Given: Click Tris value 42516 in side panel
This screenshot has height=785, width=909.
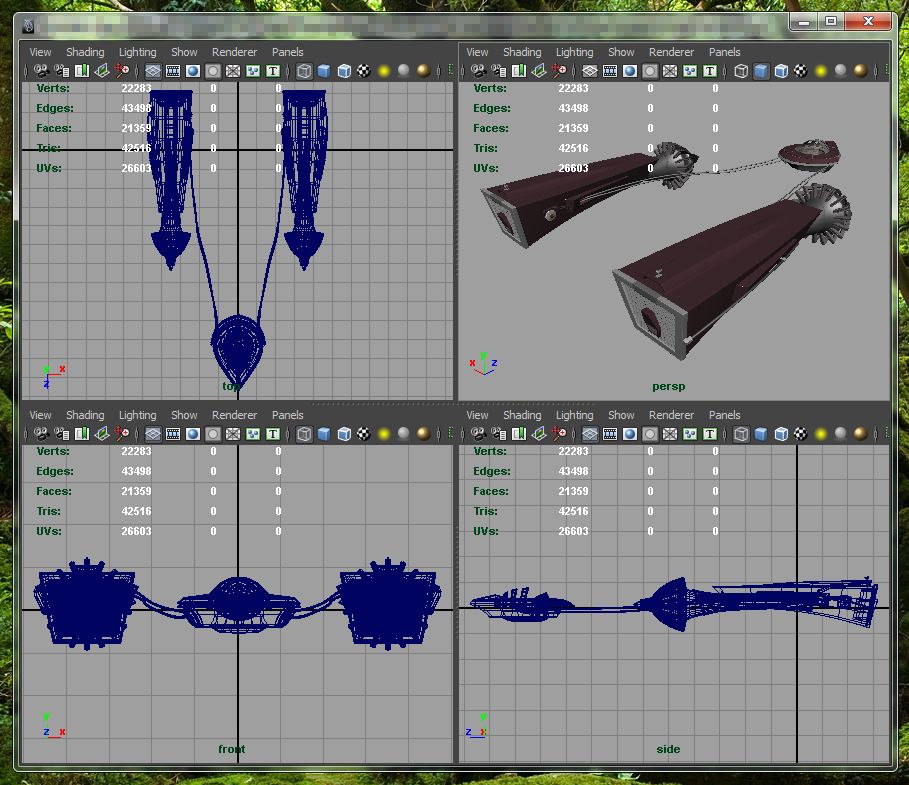Looking at the screenshot, I should click(573, 511).
